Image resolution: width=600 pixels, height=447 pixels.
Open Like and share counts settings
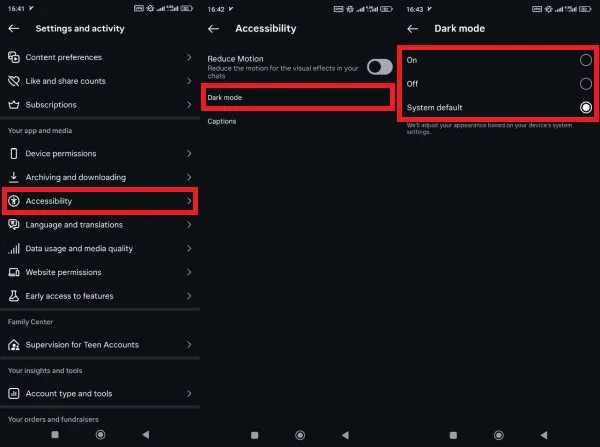coord(100,81)
